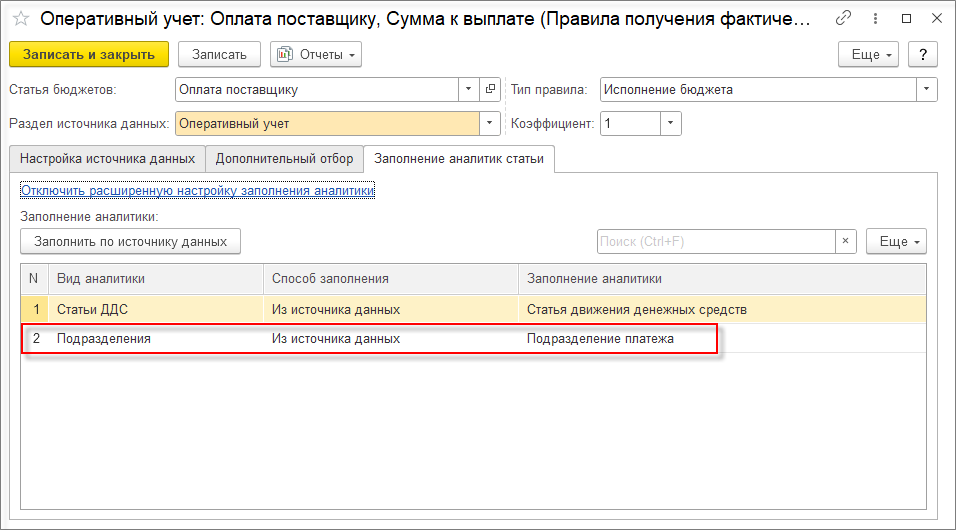This screenshot has height=530, width=956.
Task: Open the Дополнительный отбор tab
Action: pyautogui.click(x=284, y=158)
